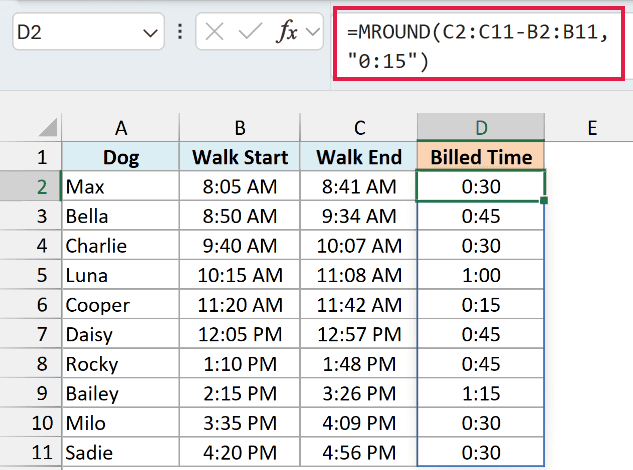
Task: Click the Cancel (X) icon in formula bar
Action: point(214,31)
